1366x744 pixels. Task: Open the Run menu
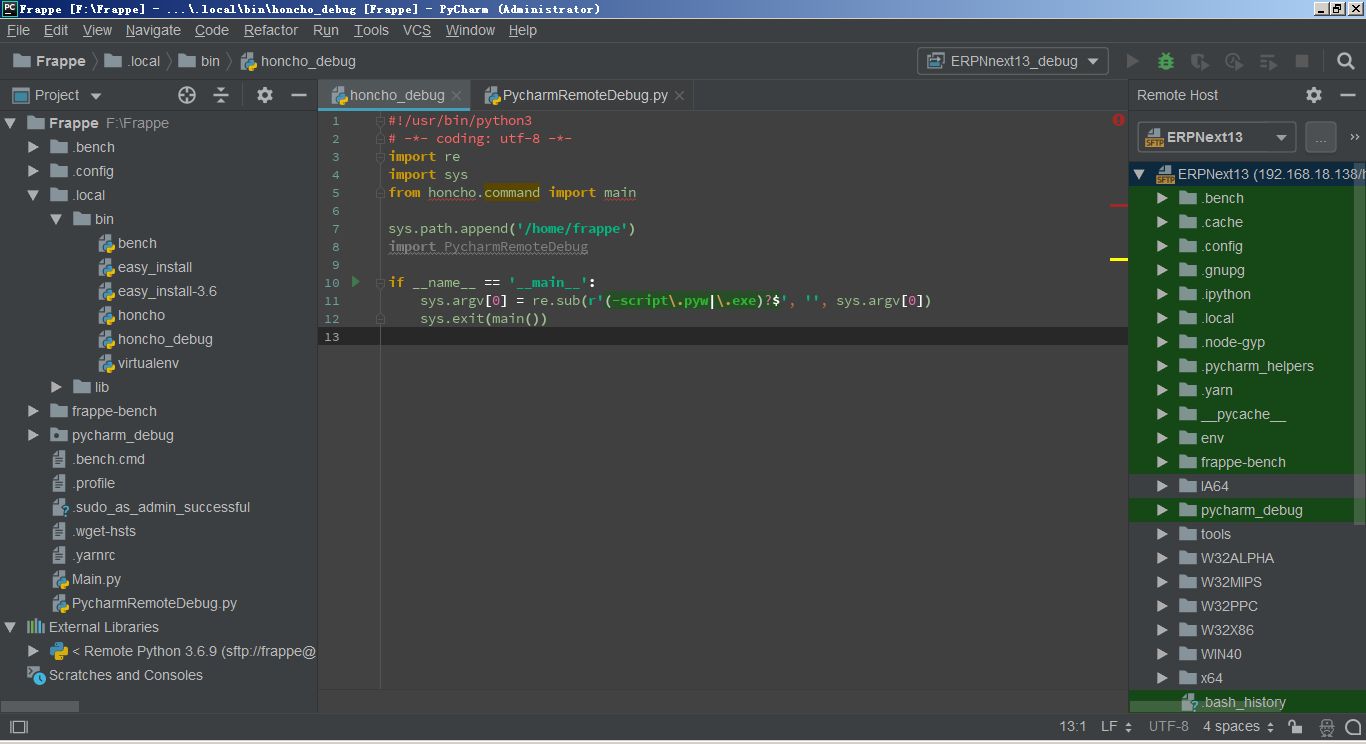[x=326, y=30]
